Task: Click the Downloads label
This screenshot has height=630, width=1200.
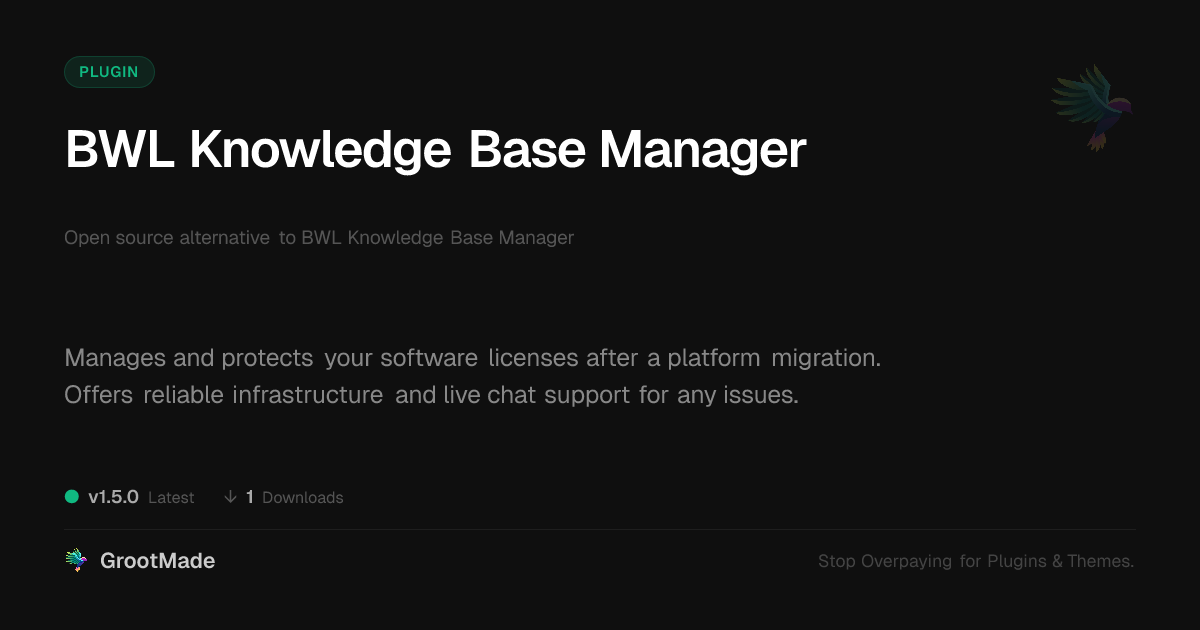Action: [x=302, y=498]
